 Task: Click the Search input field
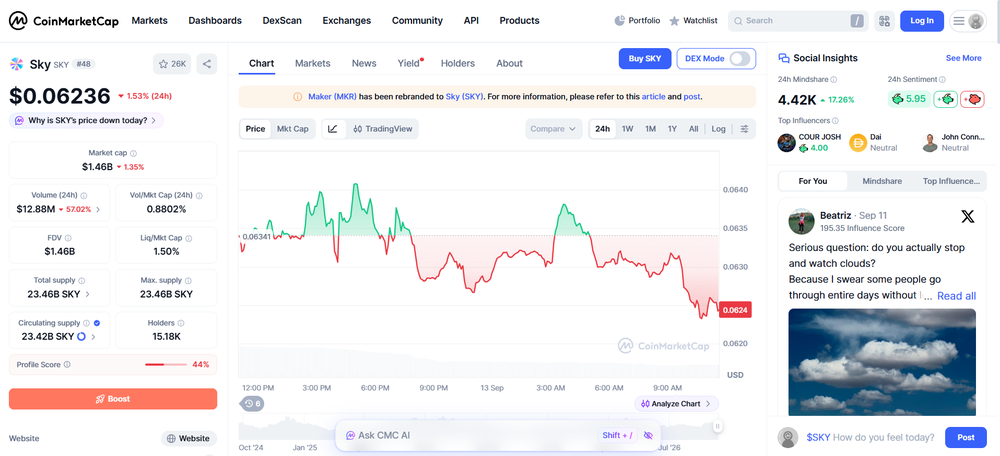tap(798, 21)
